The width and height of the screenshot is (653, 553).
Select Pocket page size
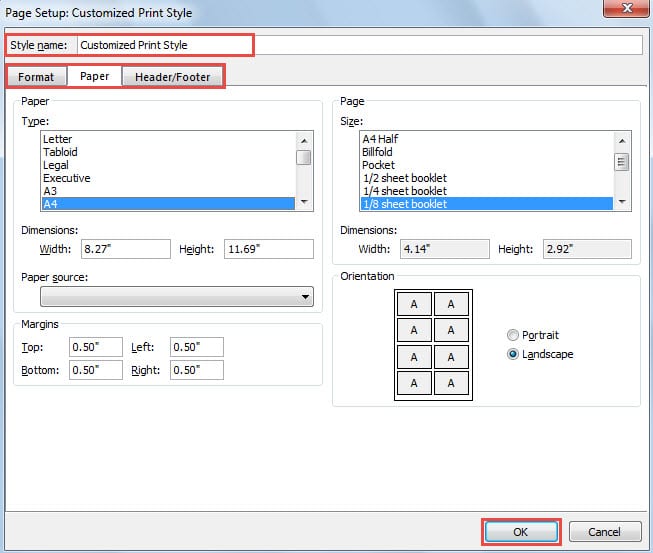pos(379,165)
